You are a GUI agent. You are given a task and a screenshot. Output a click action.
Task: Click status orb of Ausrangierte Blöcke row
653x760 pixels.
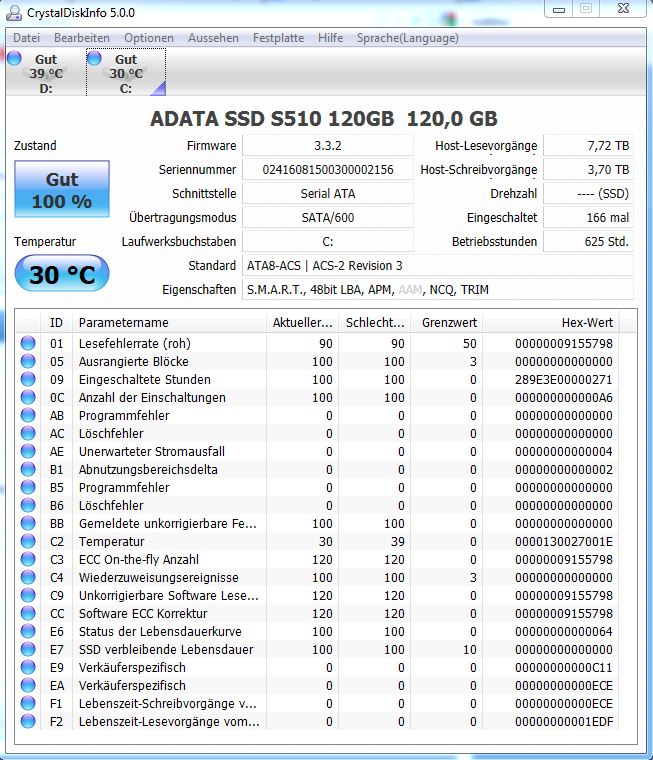point(28,361)
